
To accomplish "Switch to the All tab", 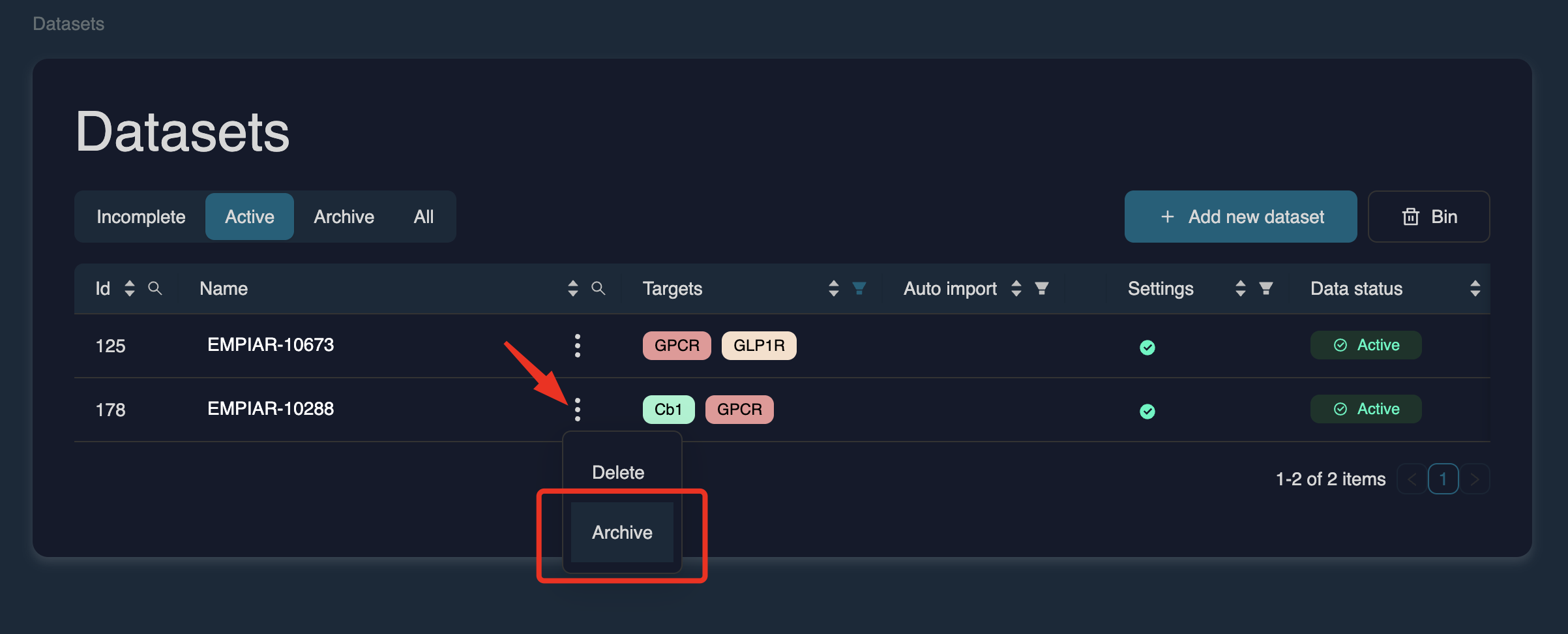I will pos(423,217).
